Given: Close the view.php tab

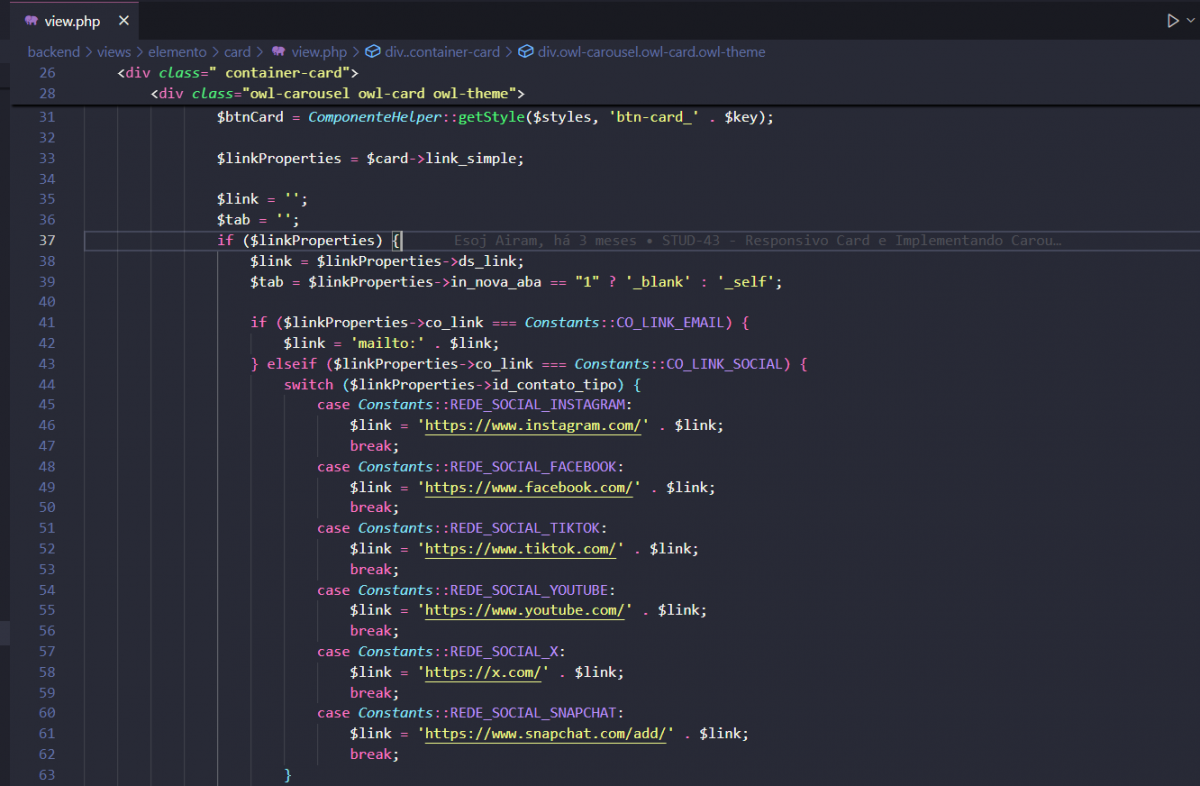Looking at the screenshot, I should pyautogui.click(x=120, y=21).
